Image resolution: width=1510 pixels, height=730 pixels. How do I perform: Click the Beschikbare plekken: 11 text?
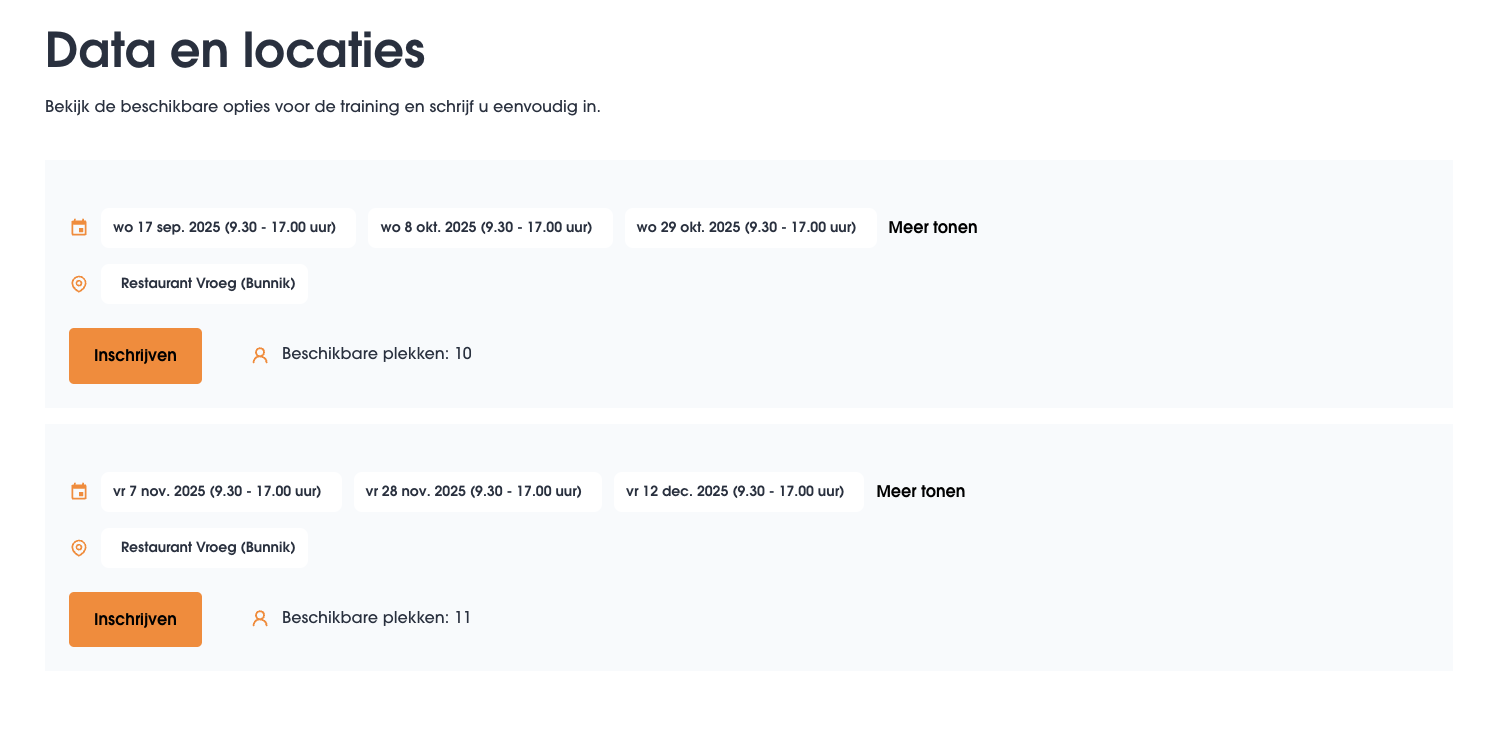pyautogui.click(x=376, y=618)
